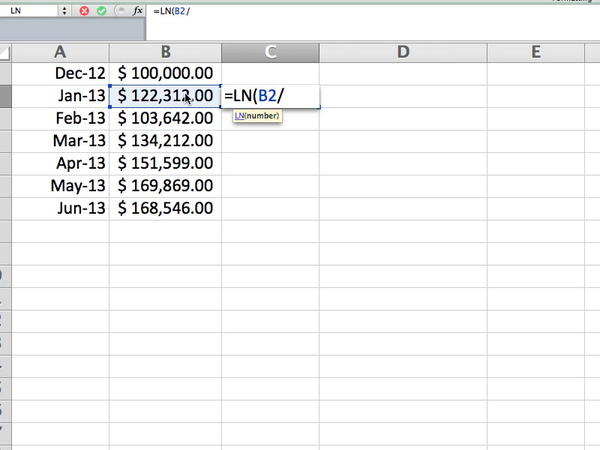Select the $ 168,546.00 cell
This screenshot has height=450, width=600.
165,209
